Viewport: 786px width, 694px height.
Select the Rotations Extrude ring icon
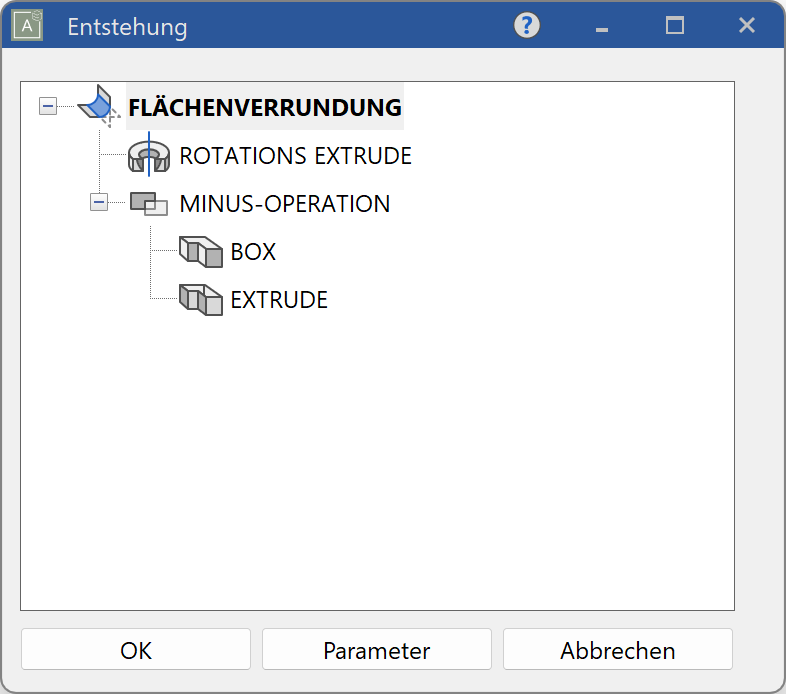(149, 155)
